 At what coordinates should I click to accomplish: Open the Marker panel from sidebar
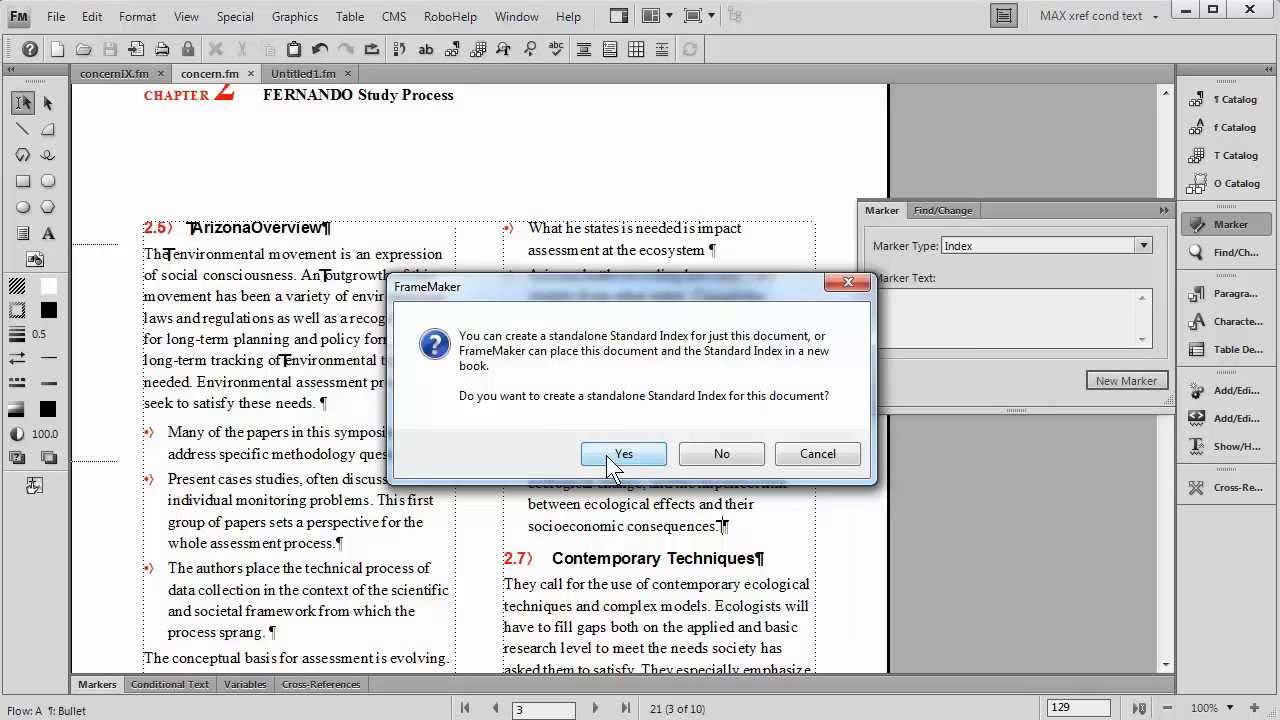(1225, 224)
